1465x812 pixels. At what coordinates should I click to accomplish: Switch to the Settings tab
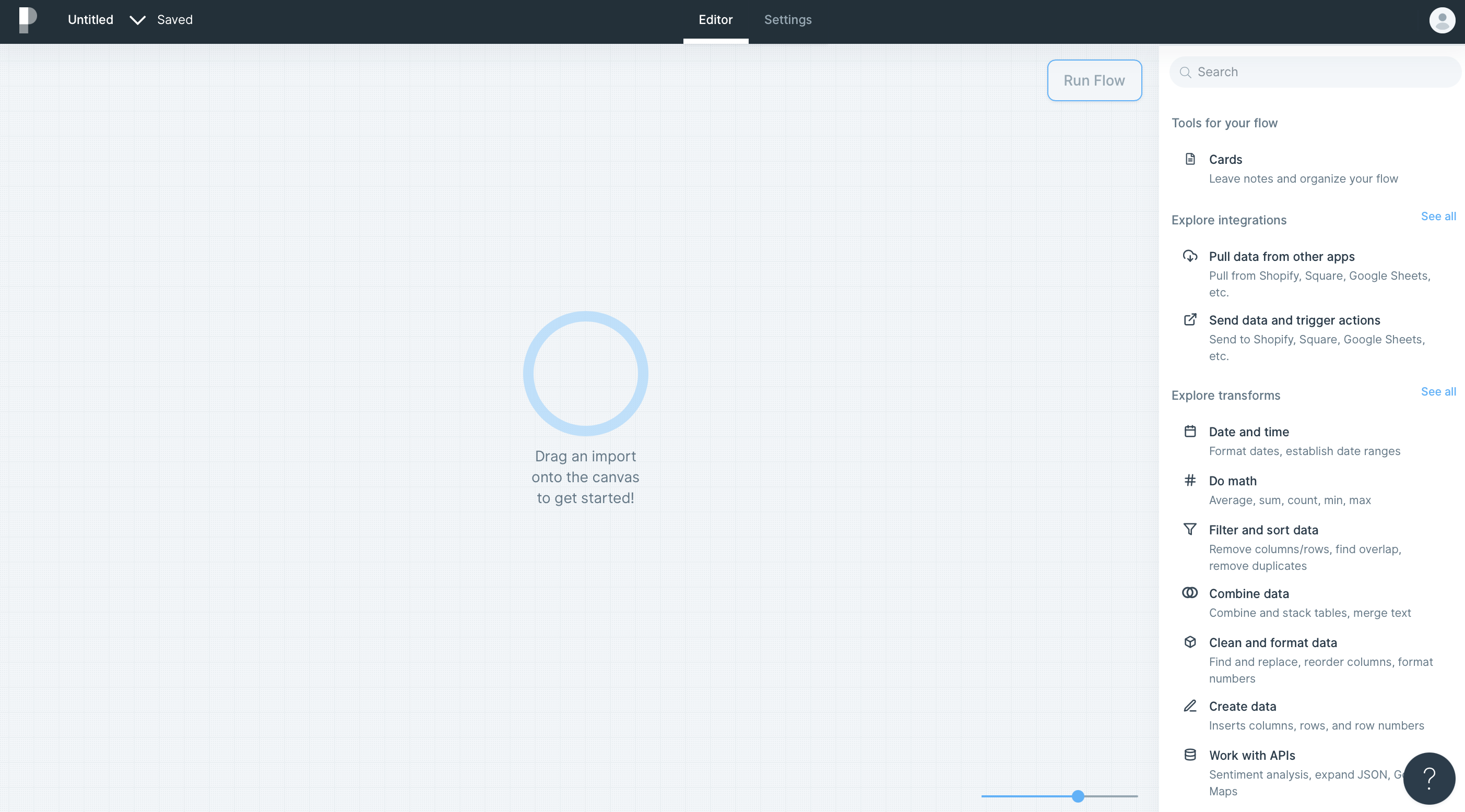[788, 20]
